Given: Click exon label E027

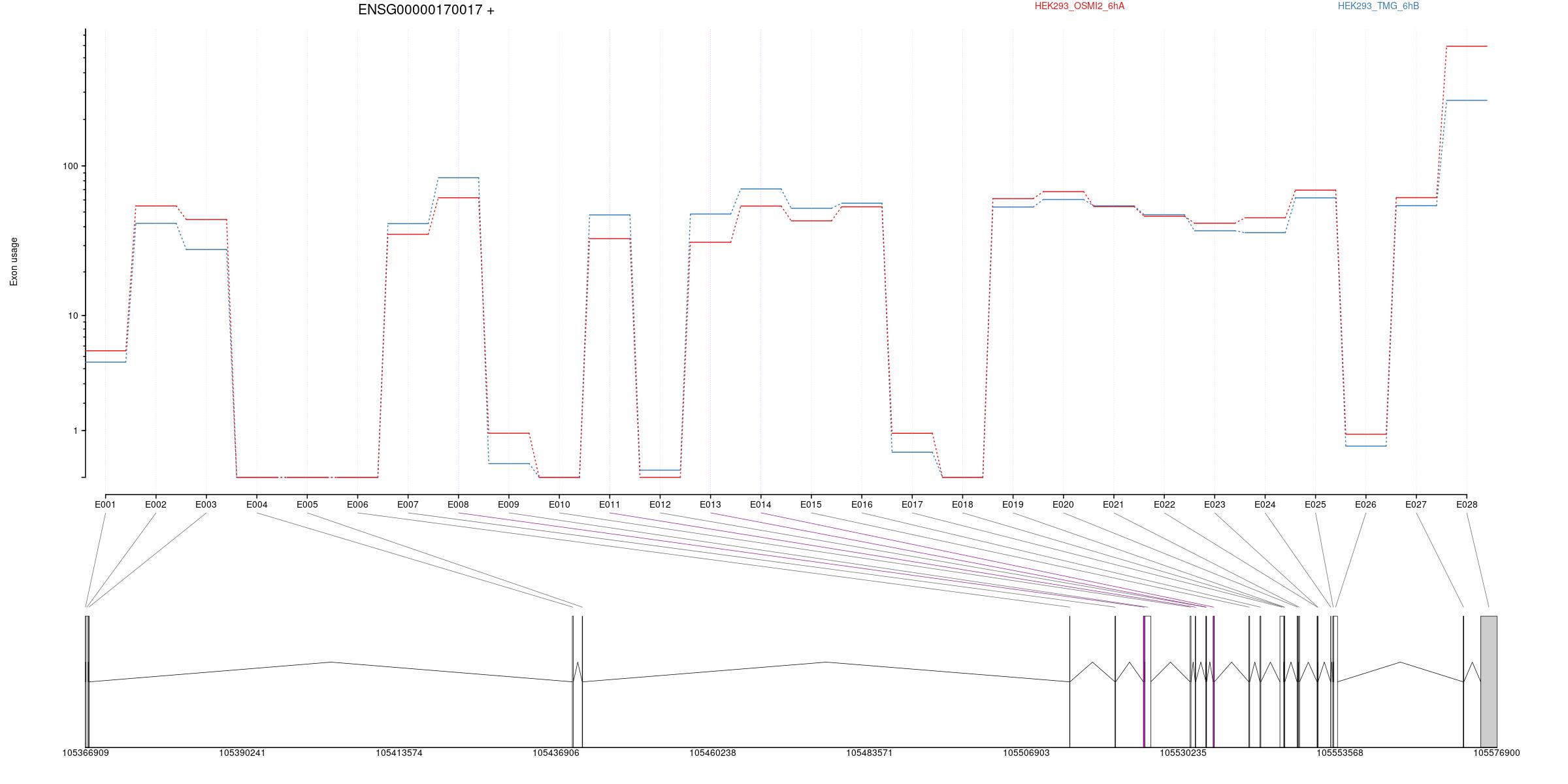Looking at the screenshot, I should (x=1416, y=504).
